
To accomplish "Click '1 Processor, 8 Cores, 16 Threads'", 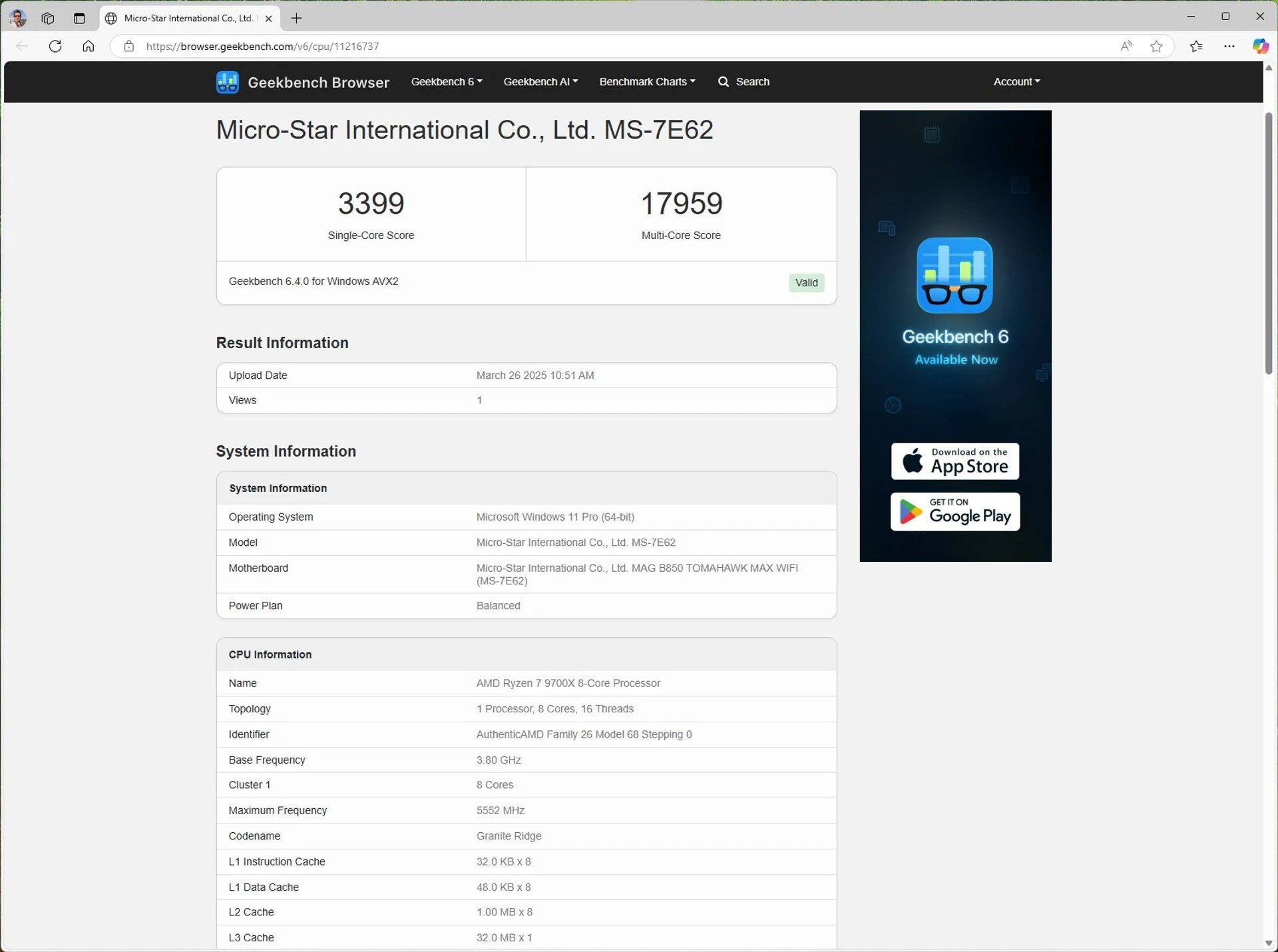I will point(554,709).
